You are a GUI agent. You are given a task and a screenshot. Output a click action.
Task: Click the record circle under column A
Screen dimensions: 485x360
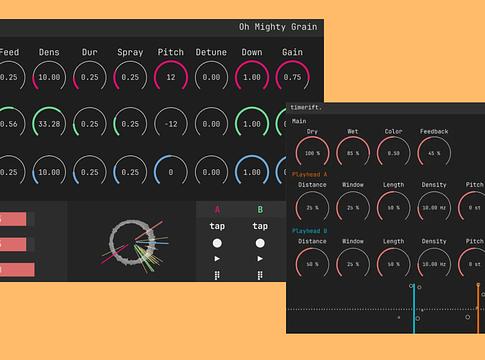click(x=217, y=243)
